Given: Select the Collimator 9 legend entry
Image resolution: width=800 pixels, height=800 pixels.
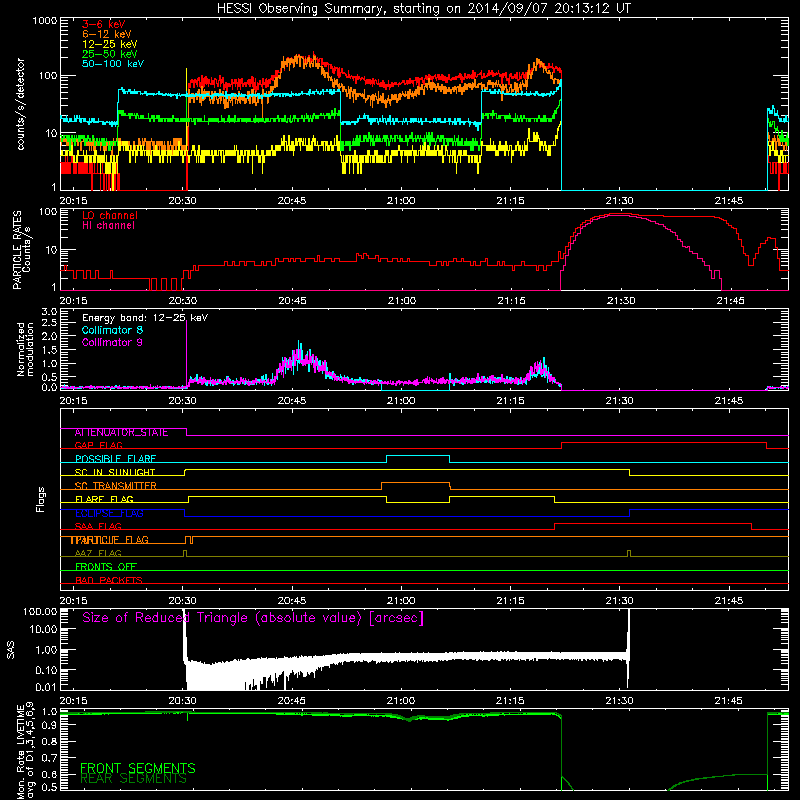Looking at the screenshot, I should 112,342.
